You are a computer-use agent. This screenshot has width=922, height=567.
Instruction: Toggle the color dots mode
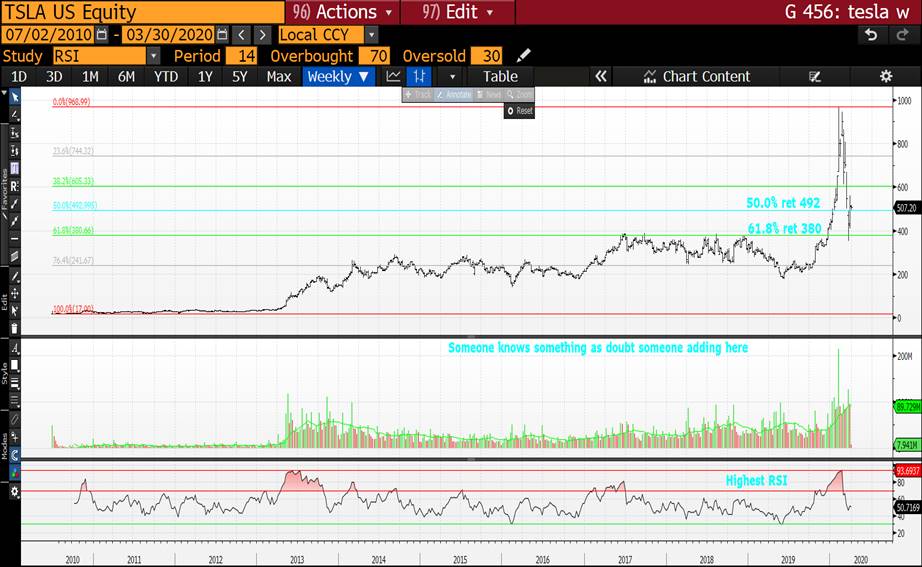(x=15, y=471)
